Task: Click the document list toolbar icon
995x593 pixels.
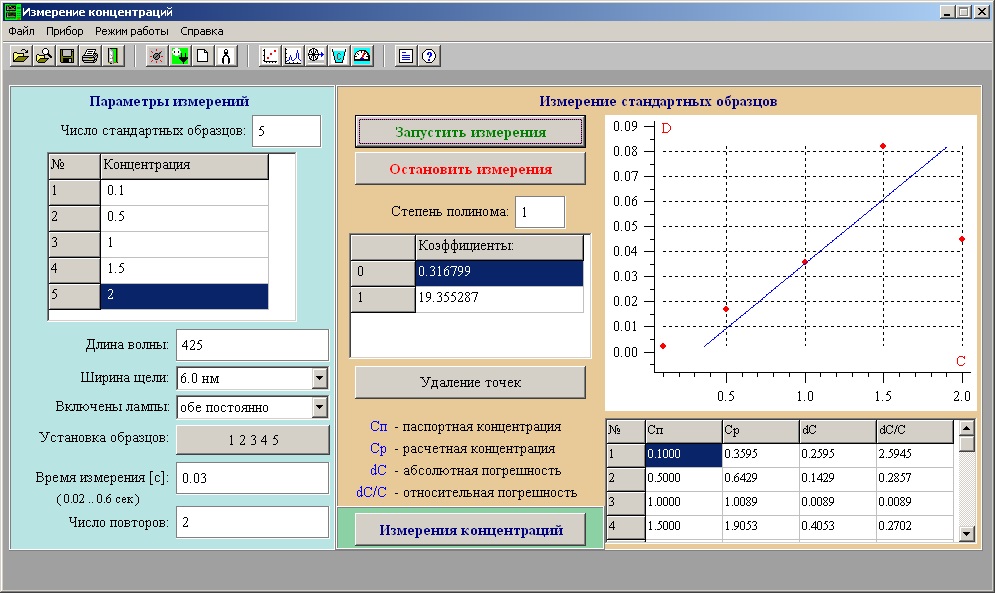Action: coord(406,56)
